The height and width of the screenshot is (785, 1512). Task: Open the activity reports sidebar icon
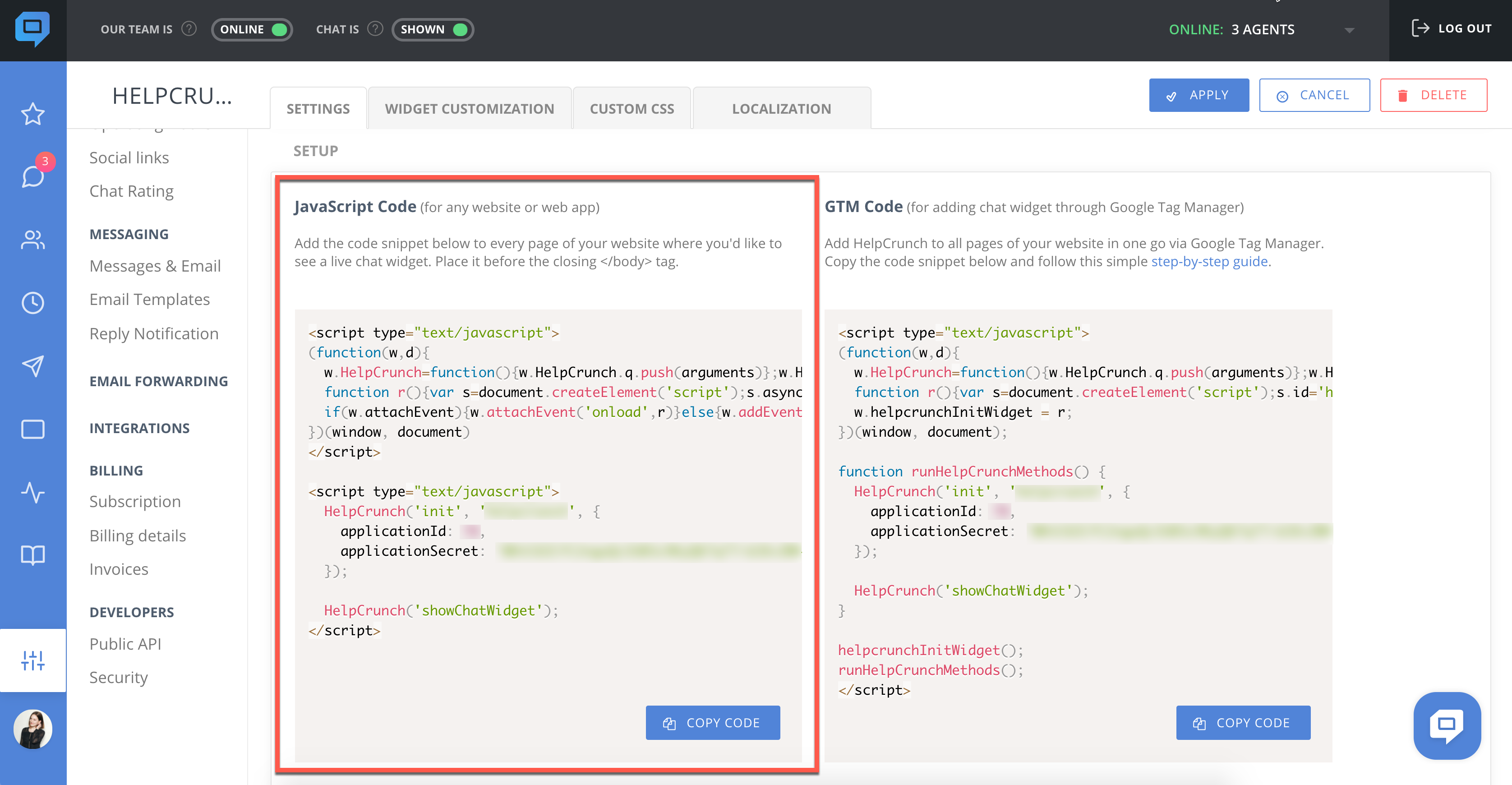(x=33, y=492)
